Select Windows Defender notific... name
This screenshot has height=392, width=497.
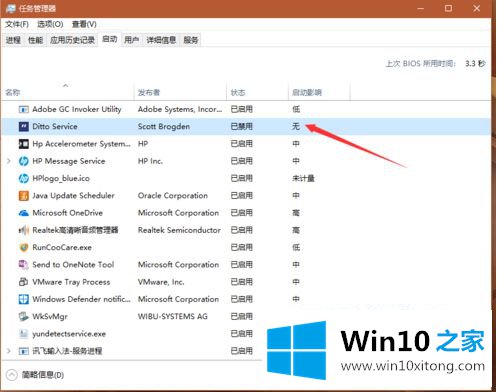tap(81, 299)
